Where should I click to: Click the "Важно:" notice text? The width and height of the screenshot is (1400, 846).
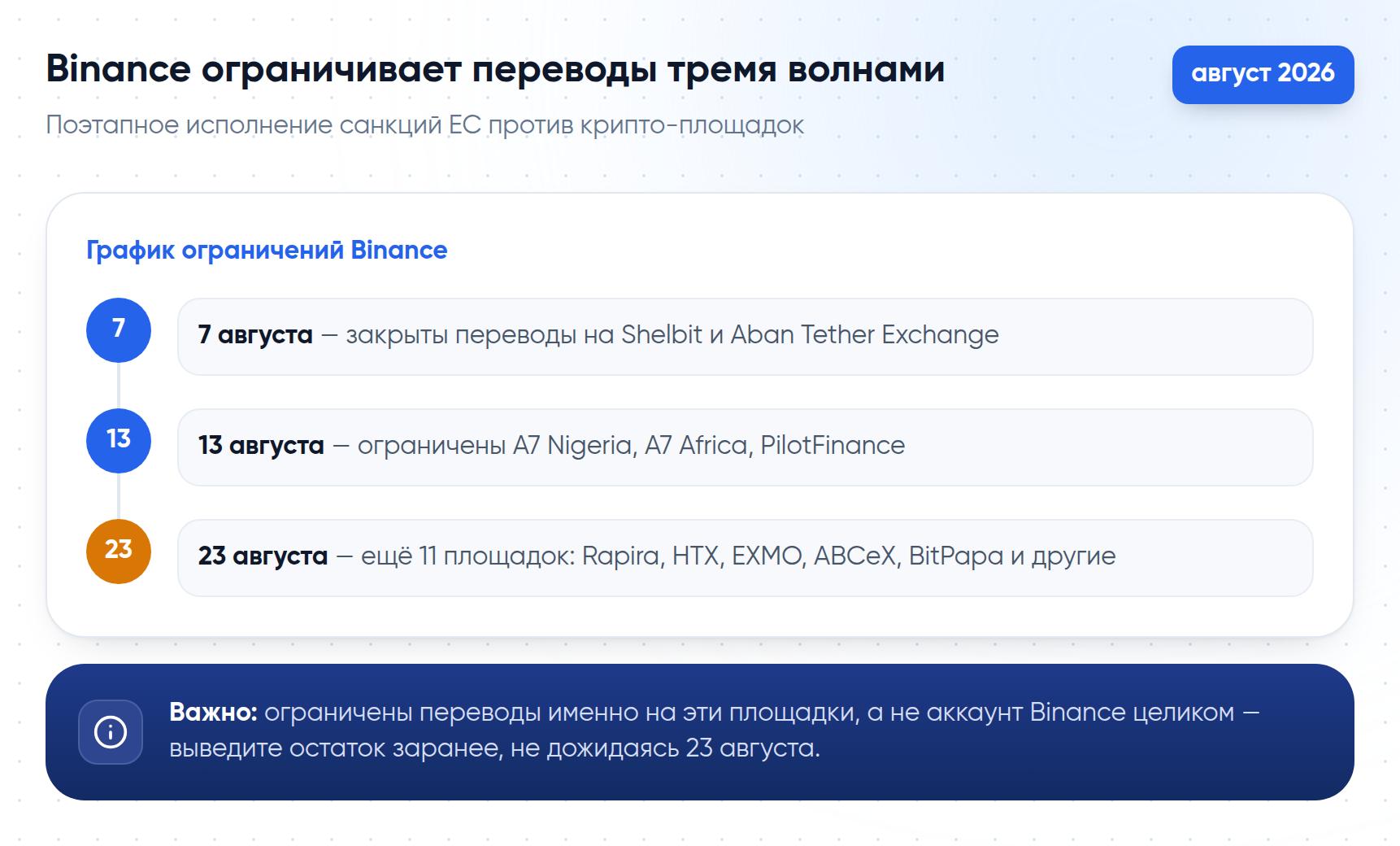(714, 730)
